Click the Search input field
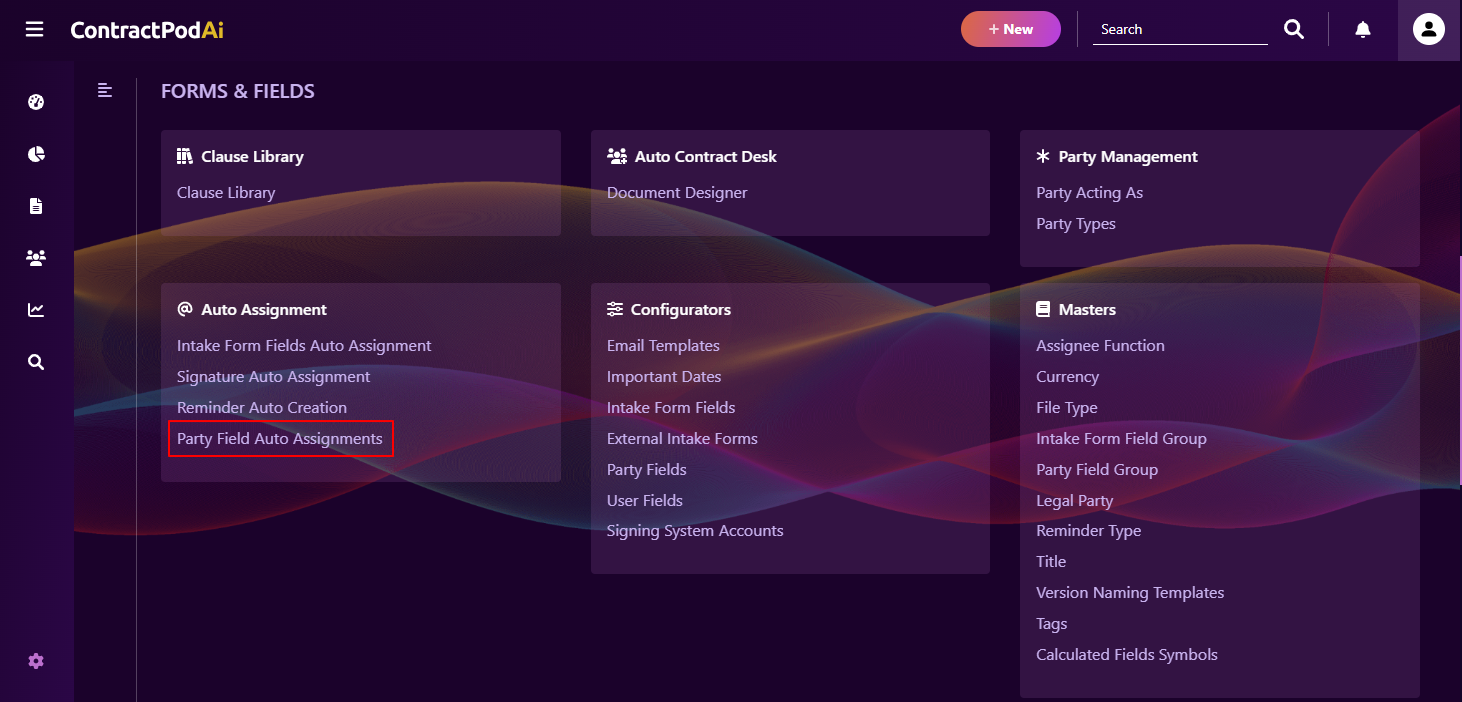Screen dimensions: 1462x702 point(1180,29)
